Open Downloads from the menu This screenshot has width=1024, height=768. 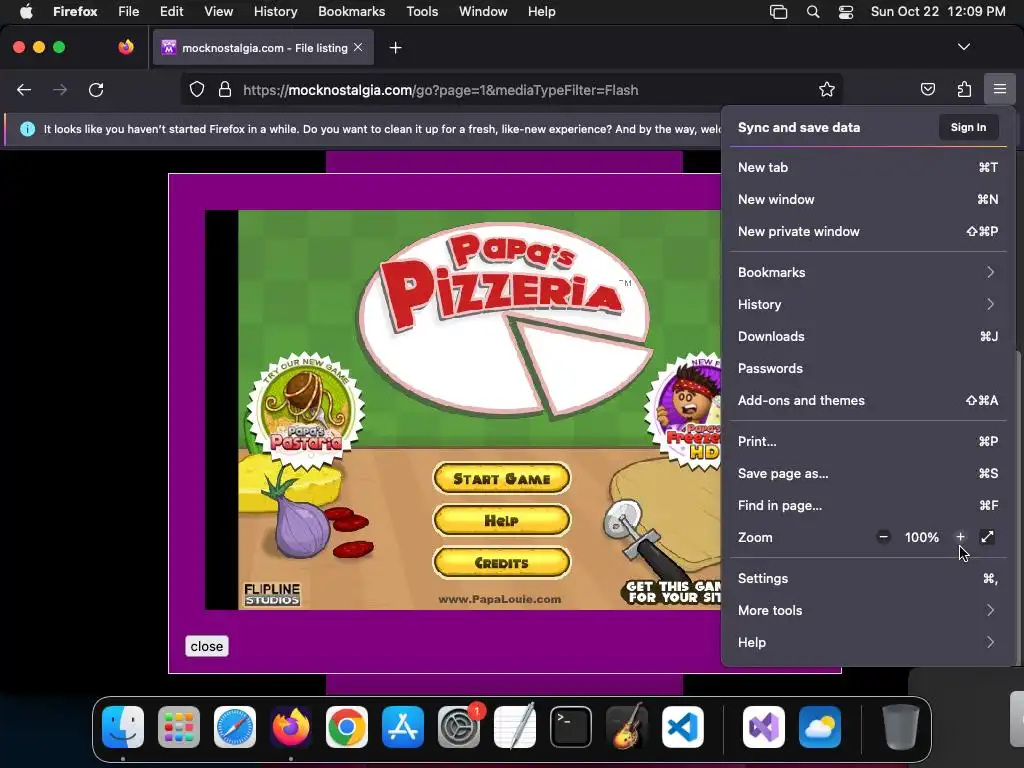pyautogui.click(x=867, y=336)
